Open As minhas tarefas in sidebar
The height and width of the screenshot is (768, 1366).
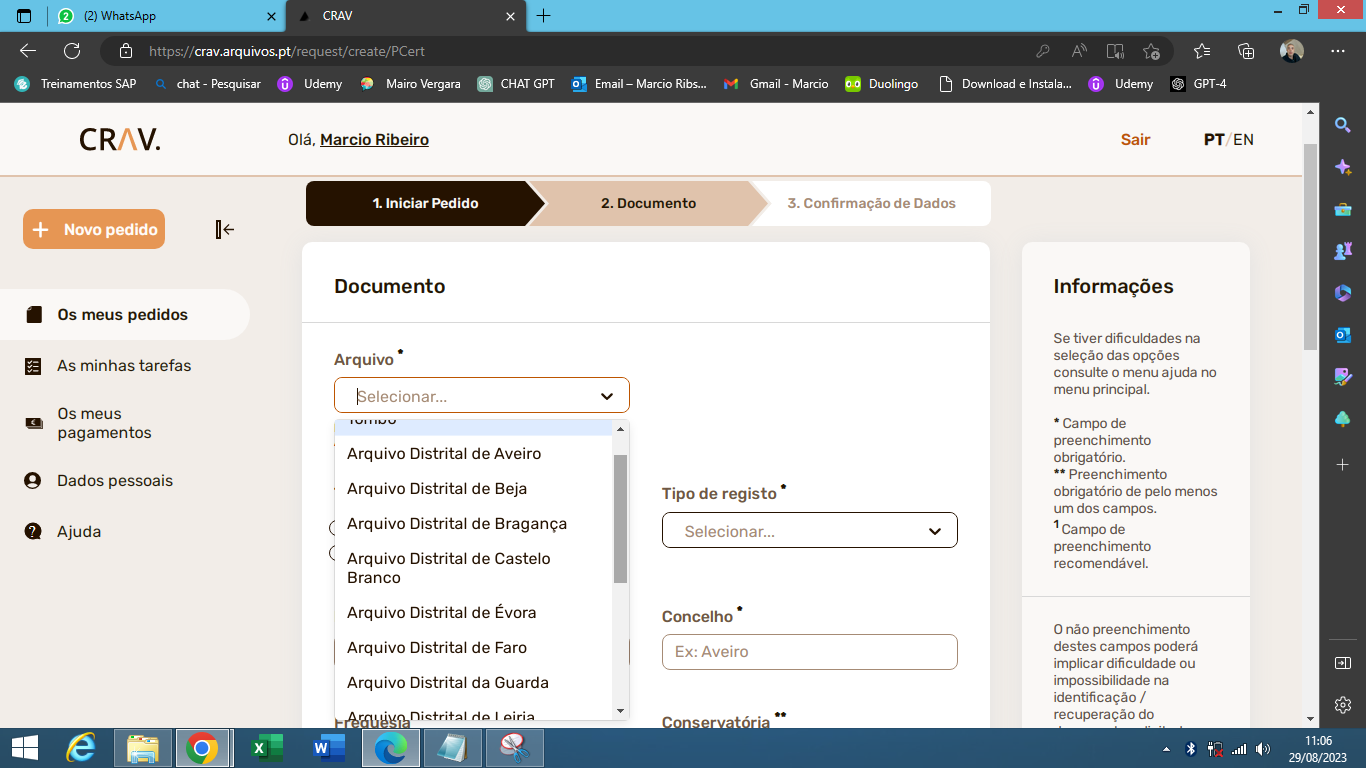pyautogui.click(x=125, y=366)
